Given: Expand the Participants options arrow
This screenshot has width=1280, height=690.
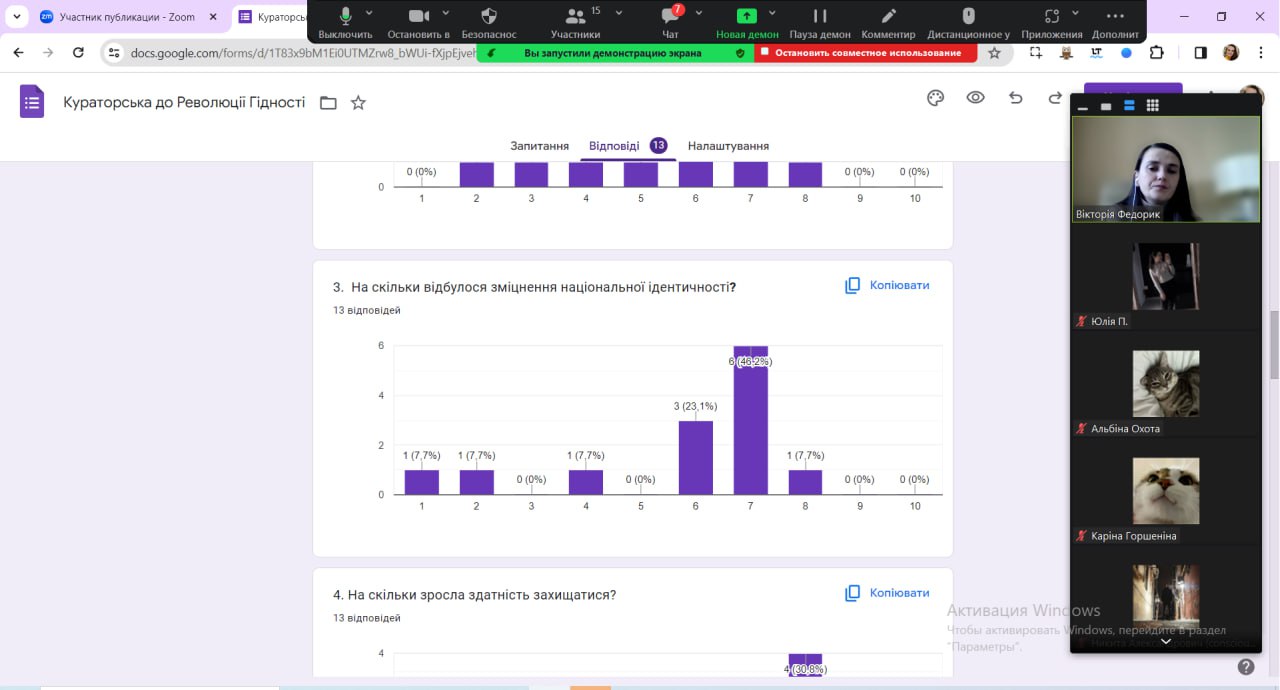Looking at the screenshot, I should (619, 12).
